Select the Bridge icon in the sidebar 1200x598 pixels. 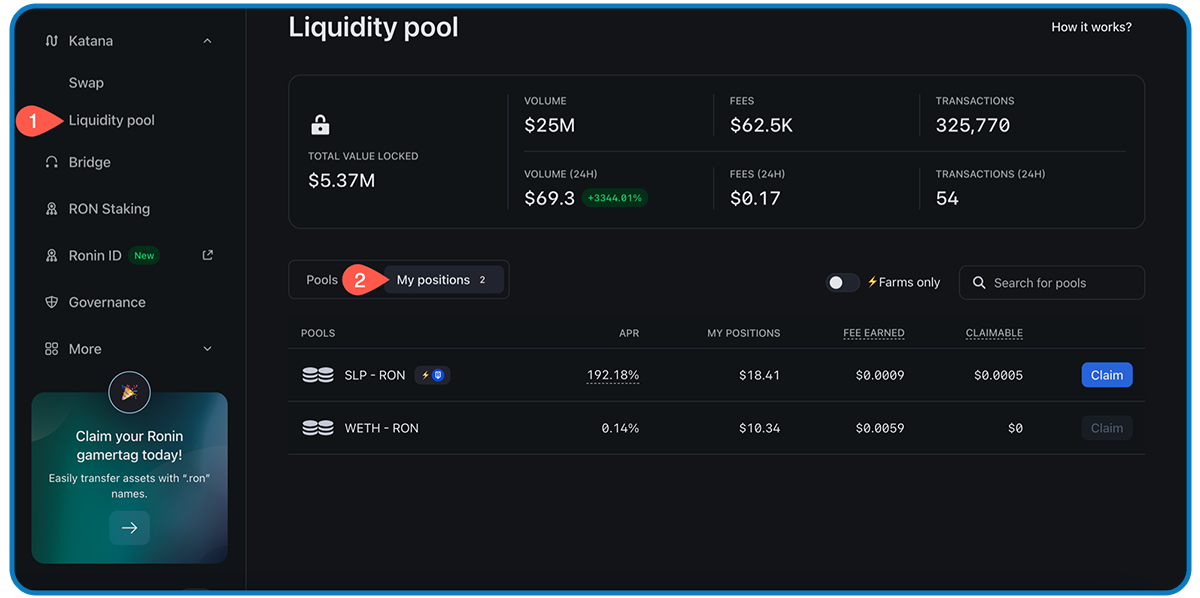pyautogui.click(x=50, y=161)
